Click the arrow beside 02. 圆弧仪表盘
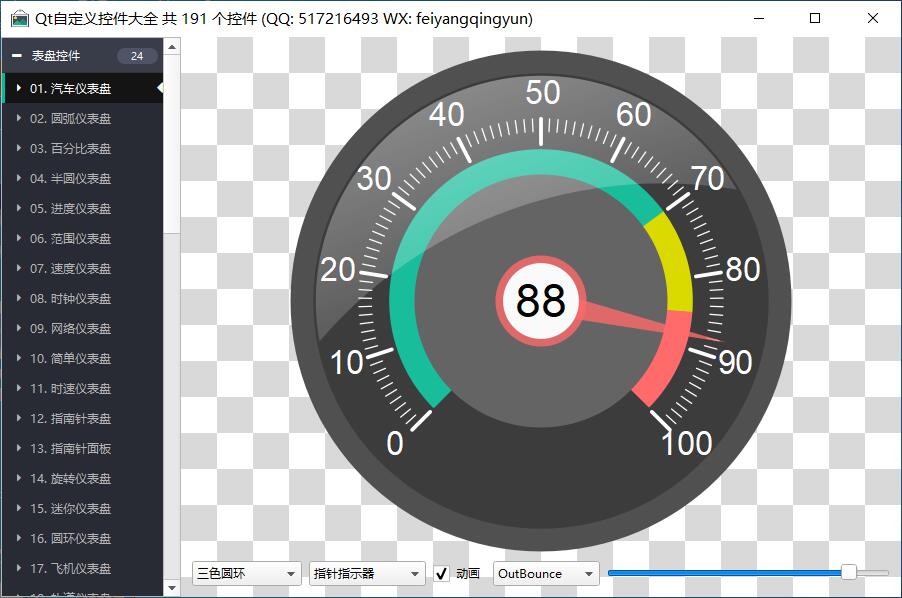 click(19, 119)
